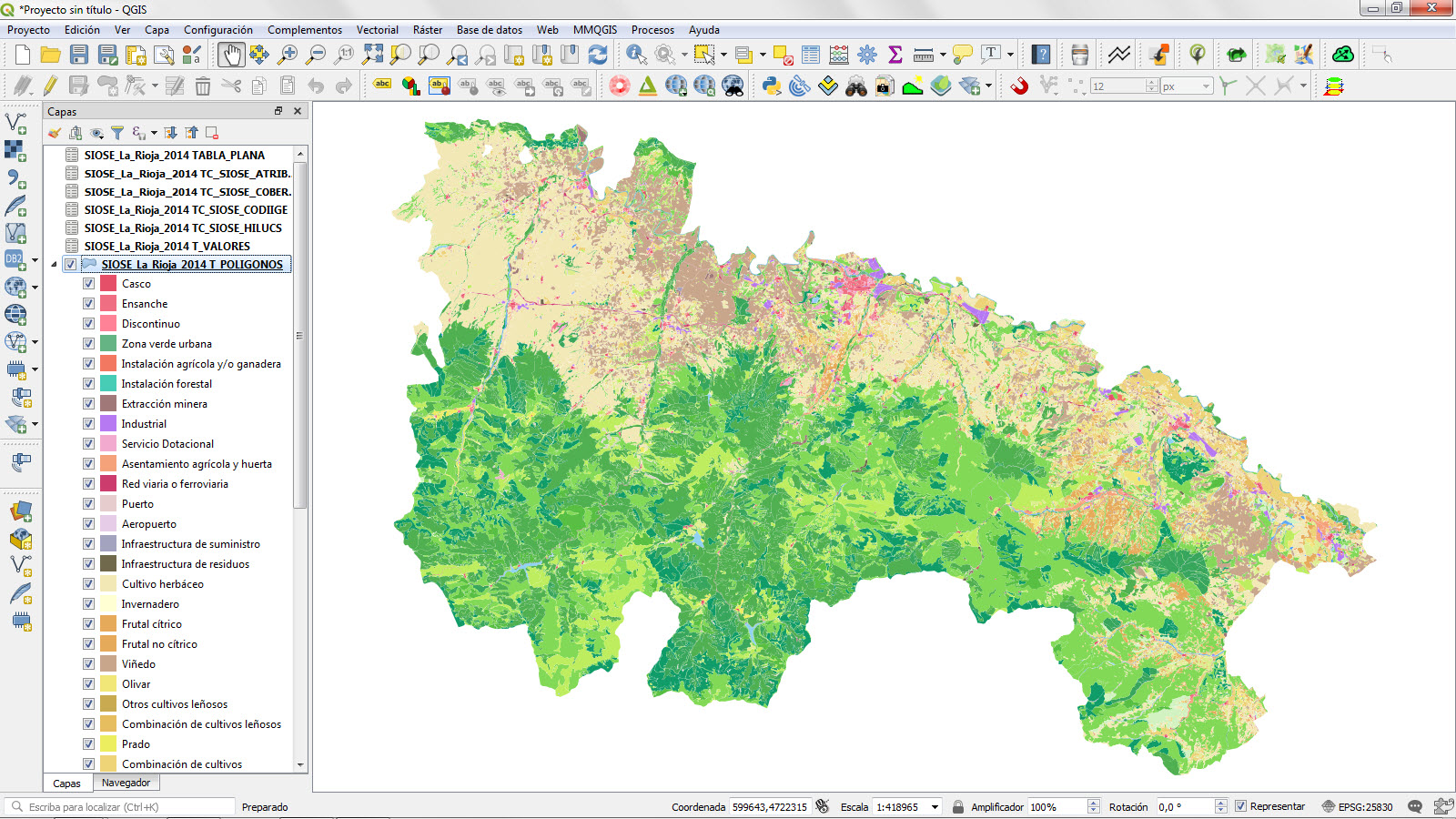The height and width of the screenshot is (819, 1456).
Task: Add delimited text layer comma icon
Action: [x=16, y=179]
